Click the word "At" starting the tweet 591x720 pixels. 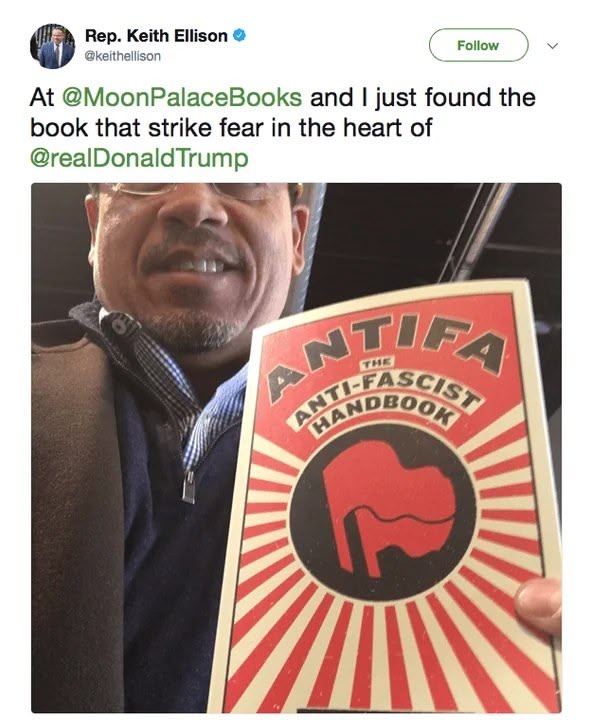[x=42, y=98]
